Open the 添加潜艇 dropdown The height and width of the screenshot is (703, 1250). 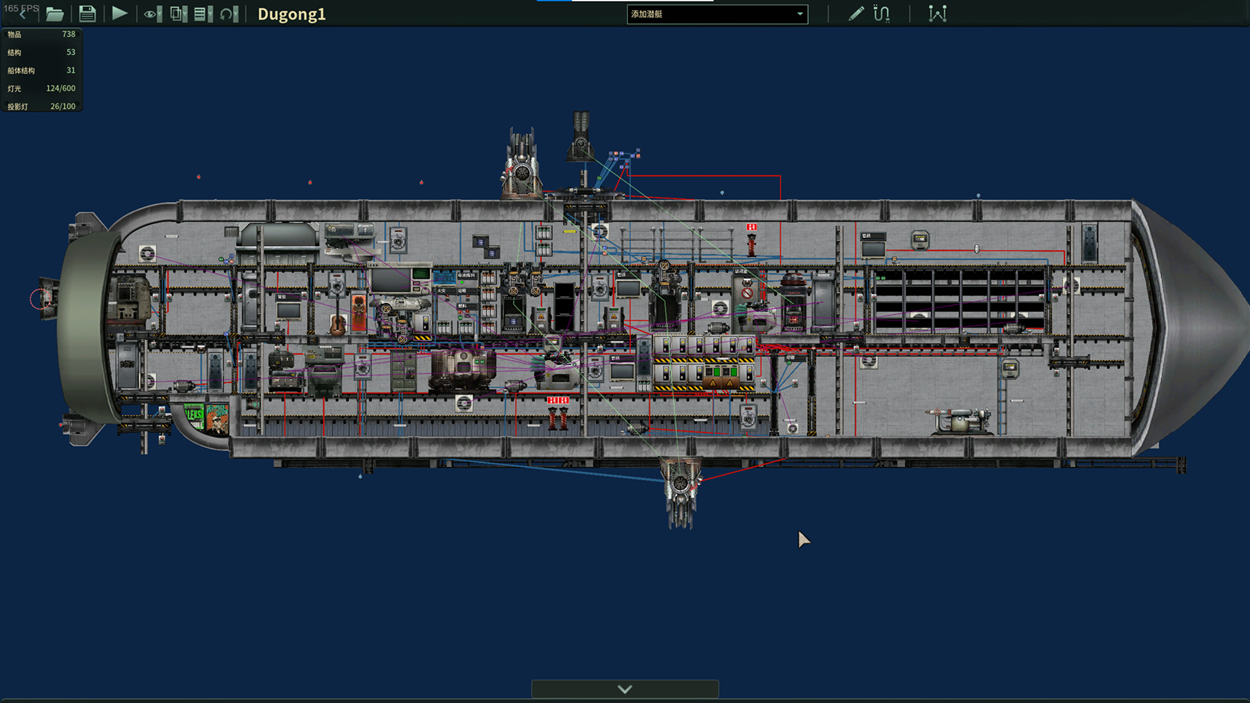pos(717,14)
